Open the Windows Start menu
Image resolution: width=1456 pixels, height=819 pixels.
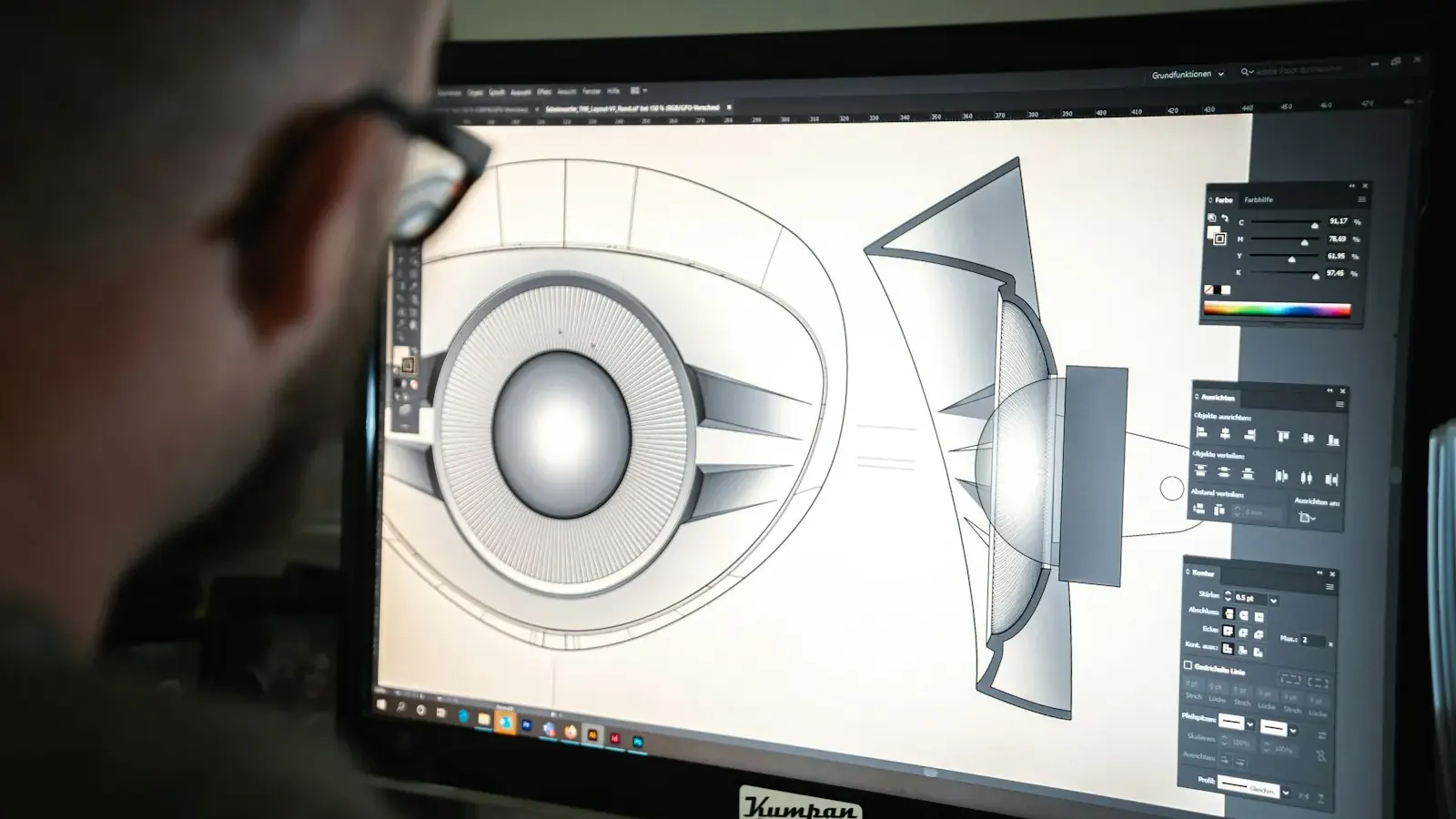pyautogui.click(x=381, y=704)
